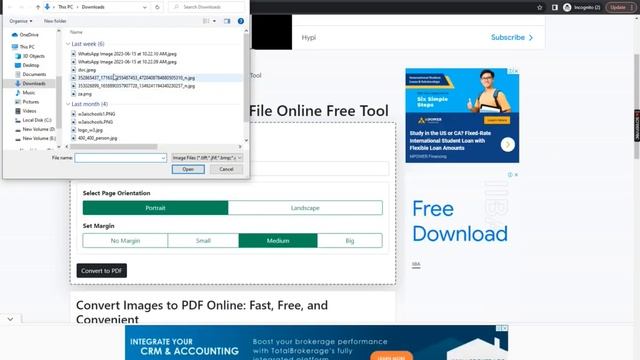The width and height of the screenshot is (640, 360).
Task: Click the yellow arrow on the loan ad
Action: 508,144
